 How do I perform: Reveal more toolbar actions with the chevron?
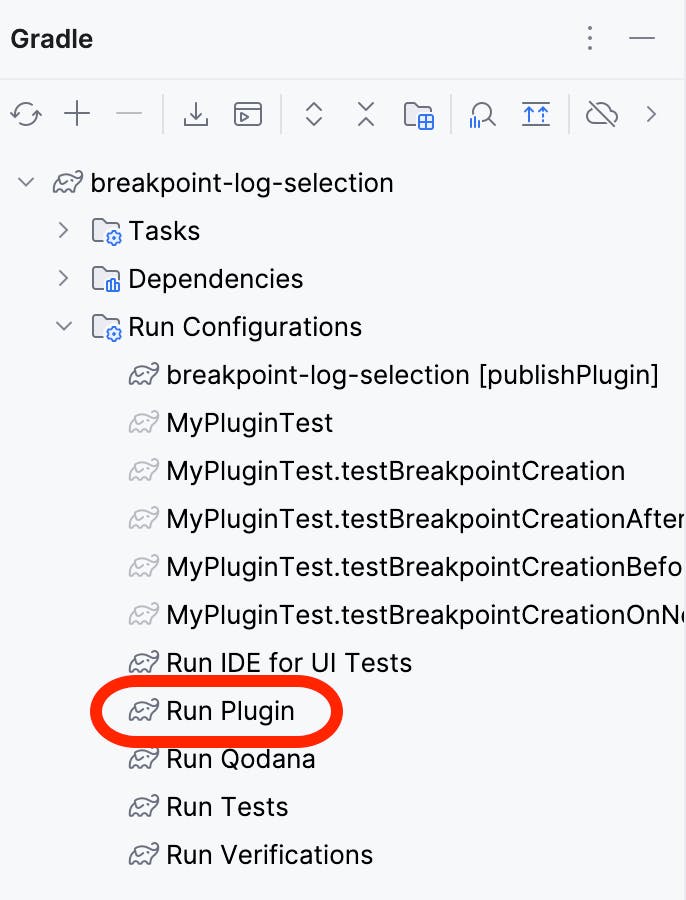coord(651,113)
